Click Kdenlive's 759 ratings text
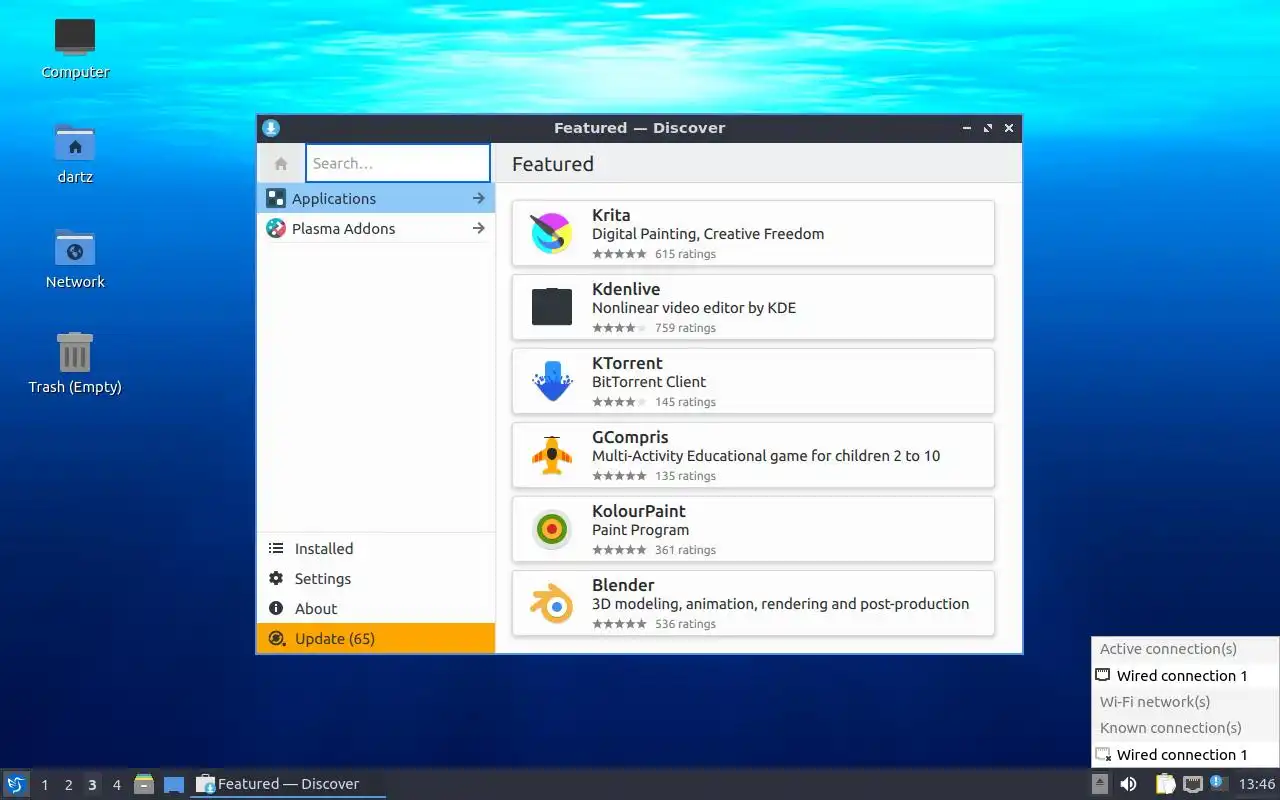 [685, 328]
